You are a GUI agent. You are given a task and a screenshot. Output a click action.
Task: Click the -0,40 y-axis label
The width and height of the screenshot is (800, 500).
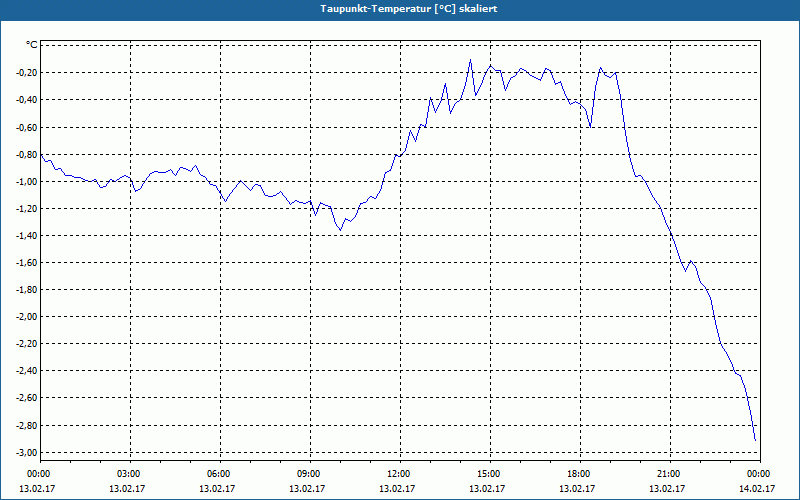[26, 99]
